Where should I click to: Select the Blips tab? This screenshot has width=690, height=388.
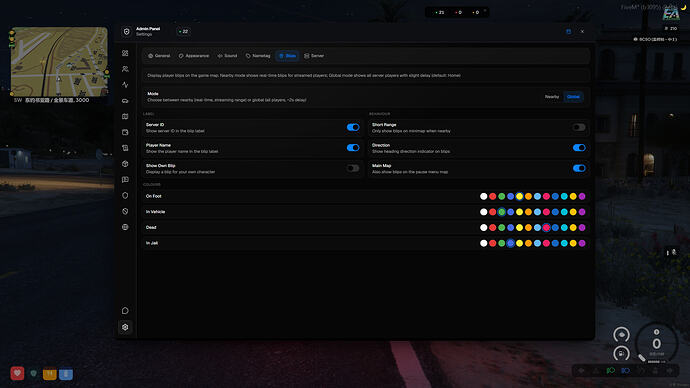pos(287,56)
